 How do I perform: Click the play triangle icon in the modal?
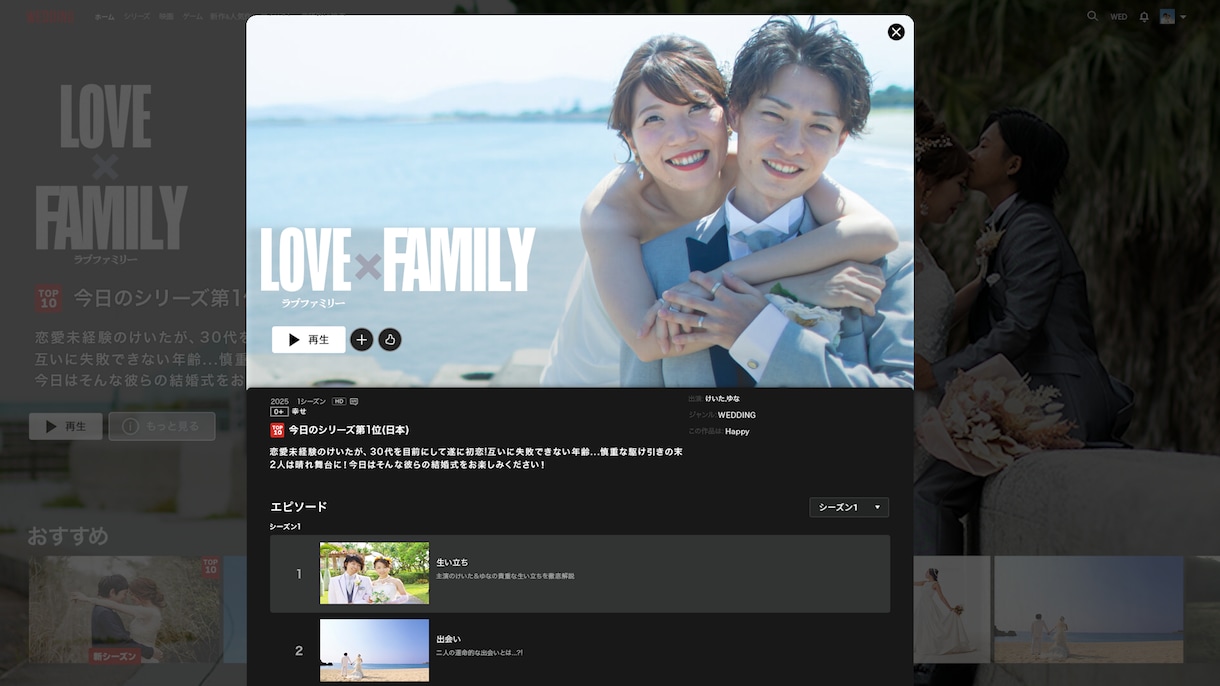pos(295,339)
